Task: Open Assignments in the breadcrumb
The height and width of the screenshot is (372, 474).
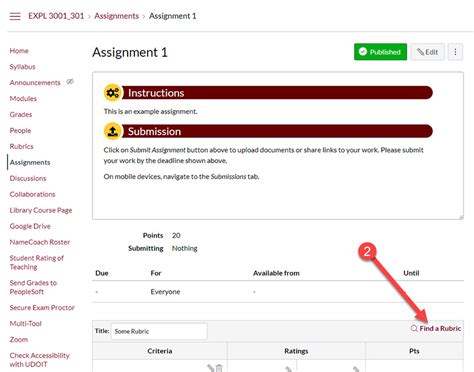Action: [116, 16]
